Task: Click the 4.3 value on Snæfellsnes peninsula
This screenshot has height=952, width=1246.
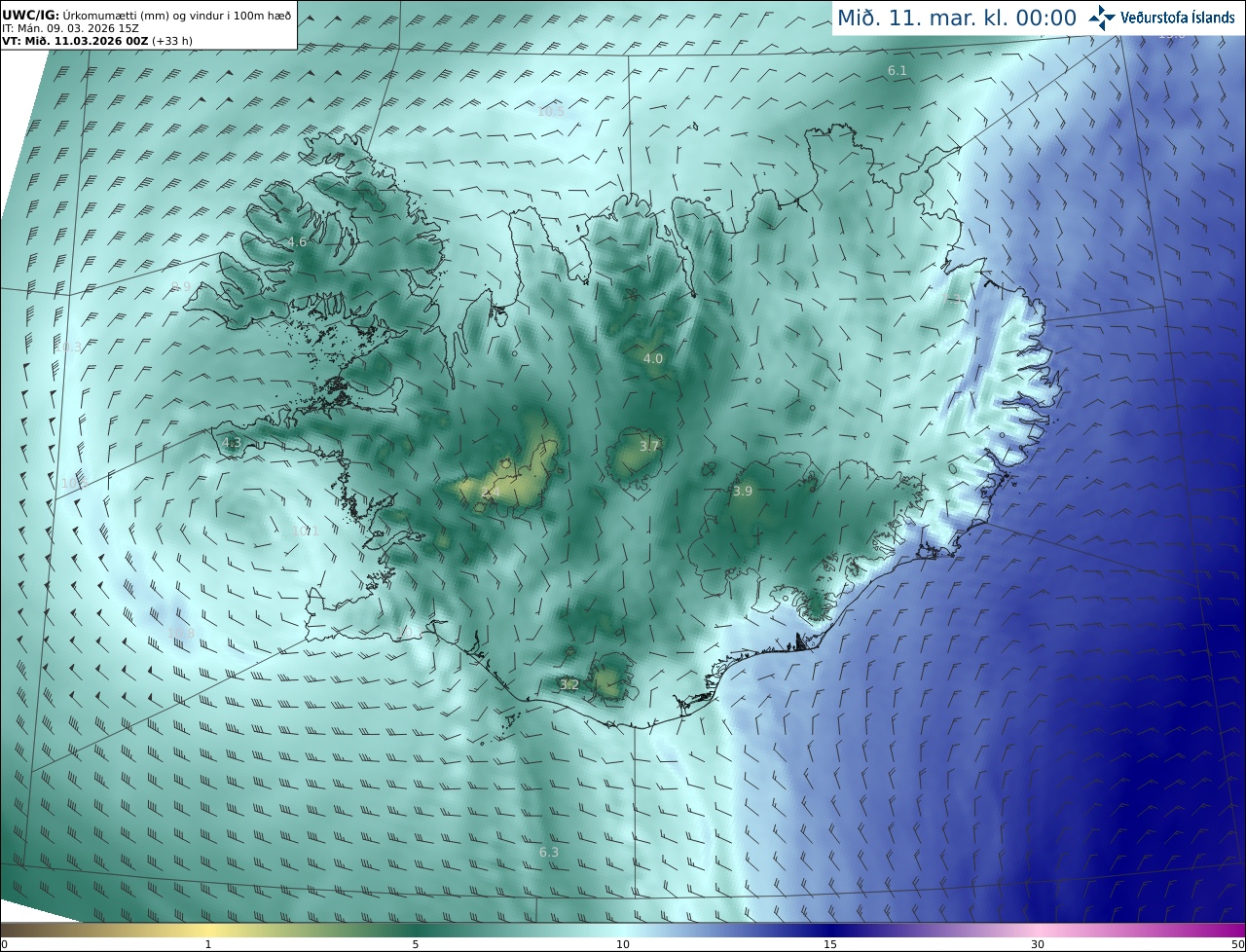Action: pos(232,443)
